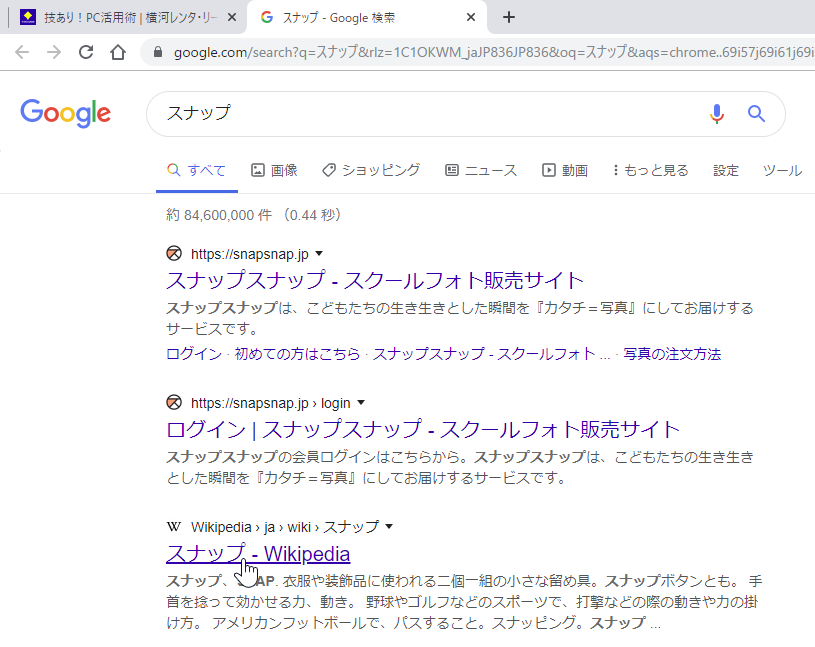Open the ツール options
This screenshot has width=815, height=647.
click(782, 170)
